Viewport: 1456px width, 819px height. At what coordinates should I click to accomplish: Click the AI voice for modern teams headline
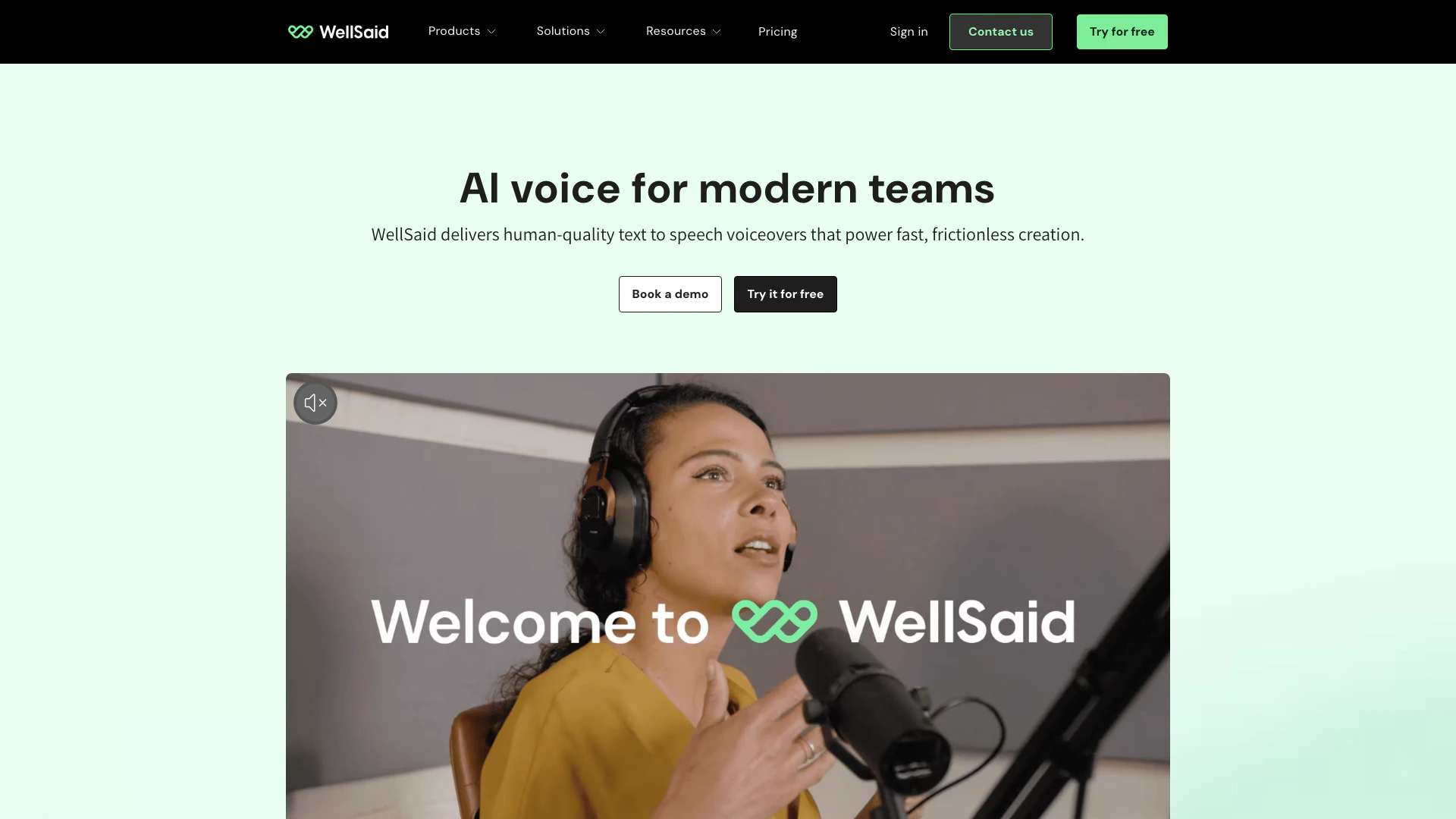point(727,188)
